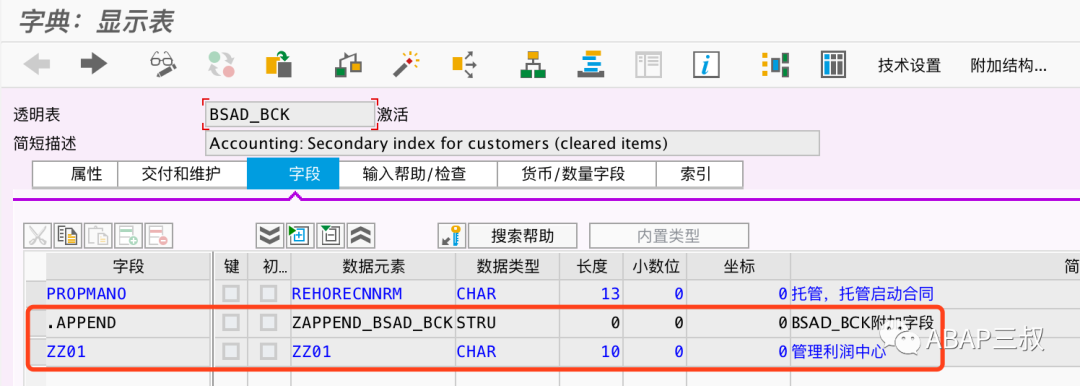Open the object list navigation icon
This screenshot has height=386, width=1080.
tap(591, 64)
